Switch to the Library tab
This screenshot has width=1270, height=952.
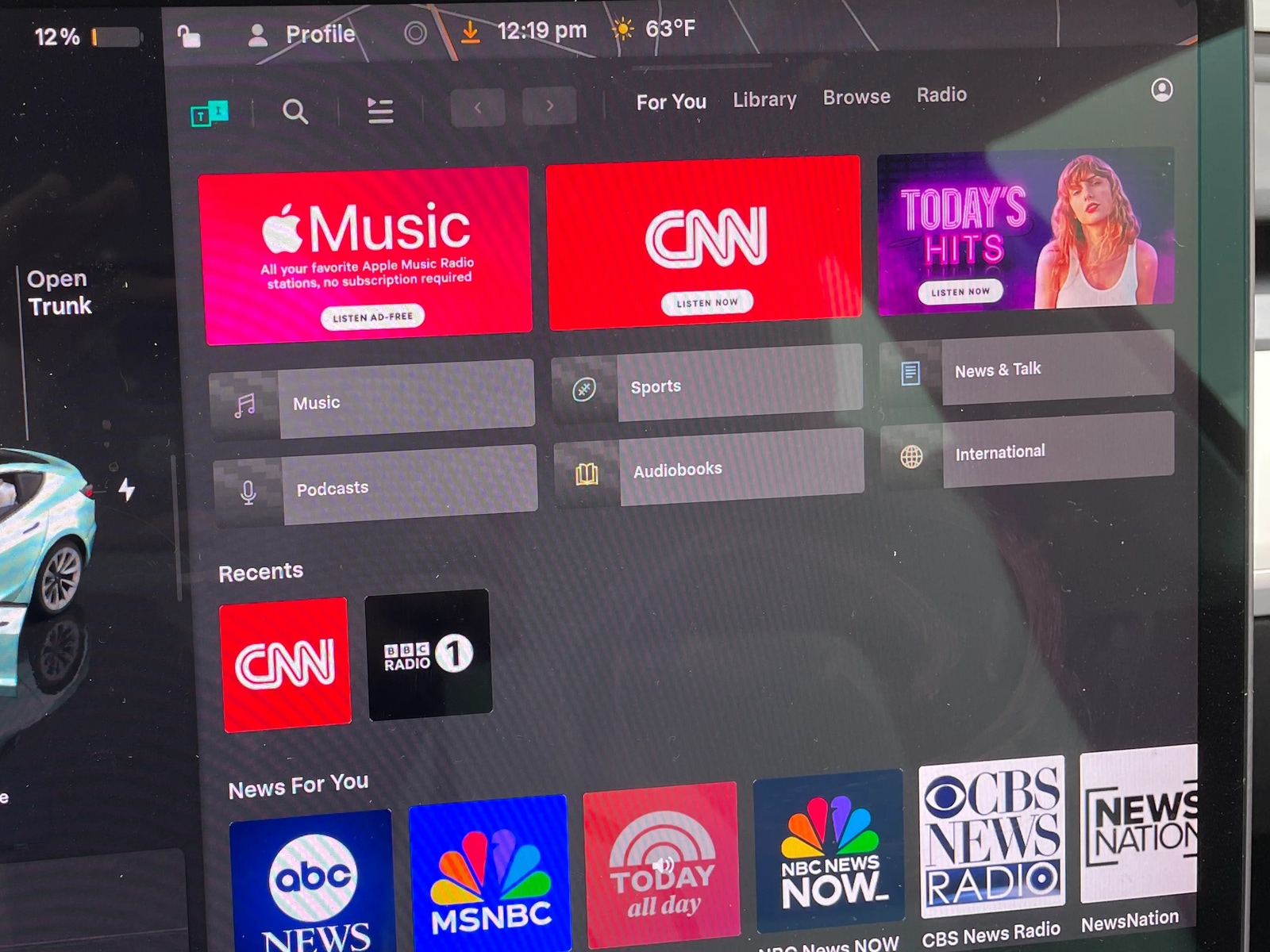[764, 100]
